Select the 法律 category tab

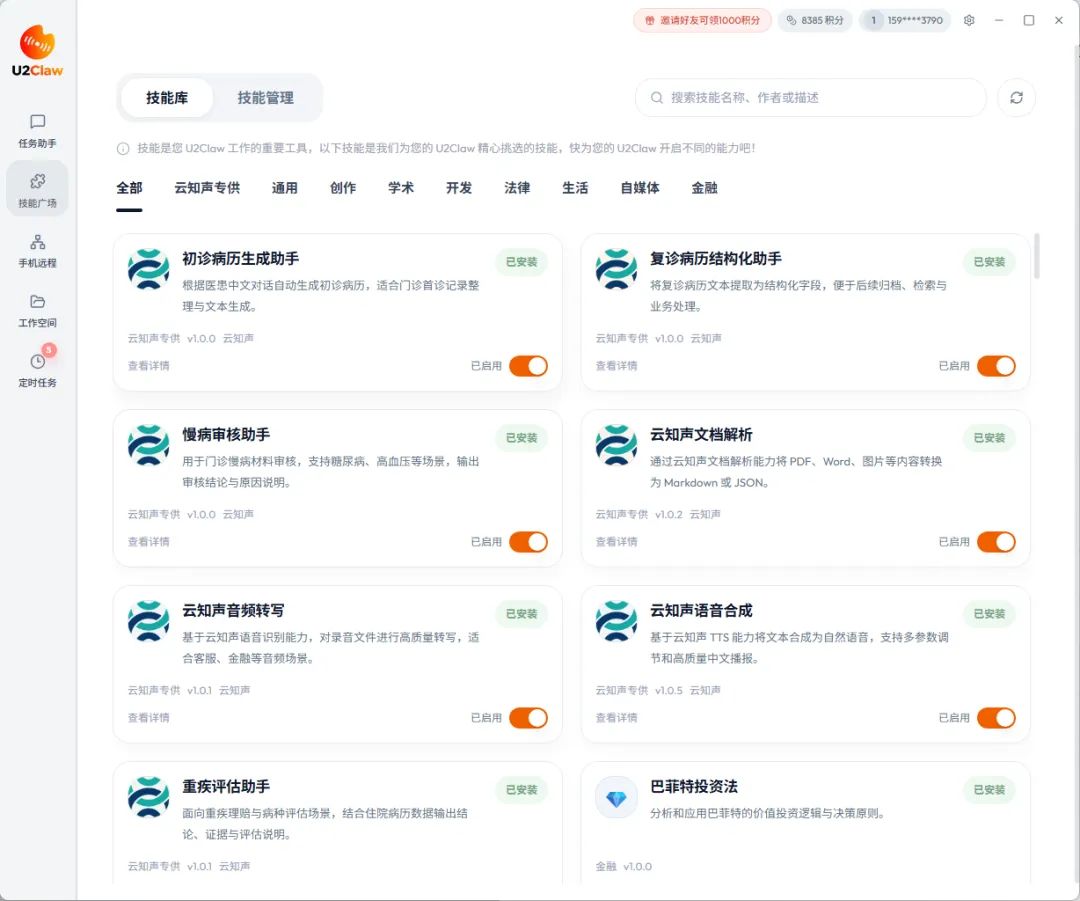(517, 188)
